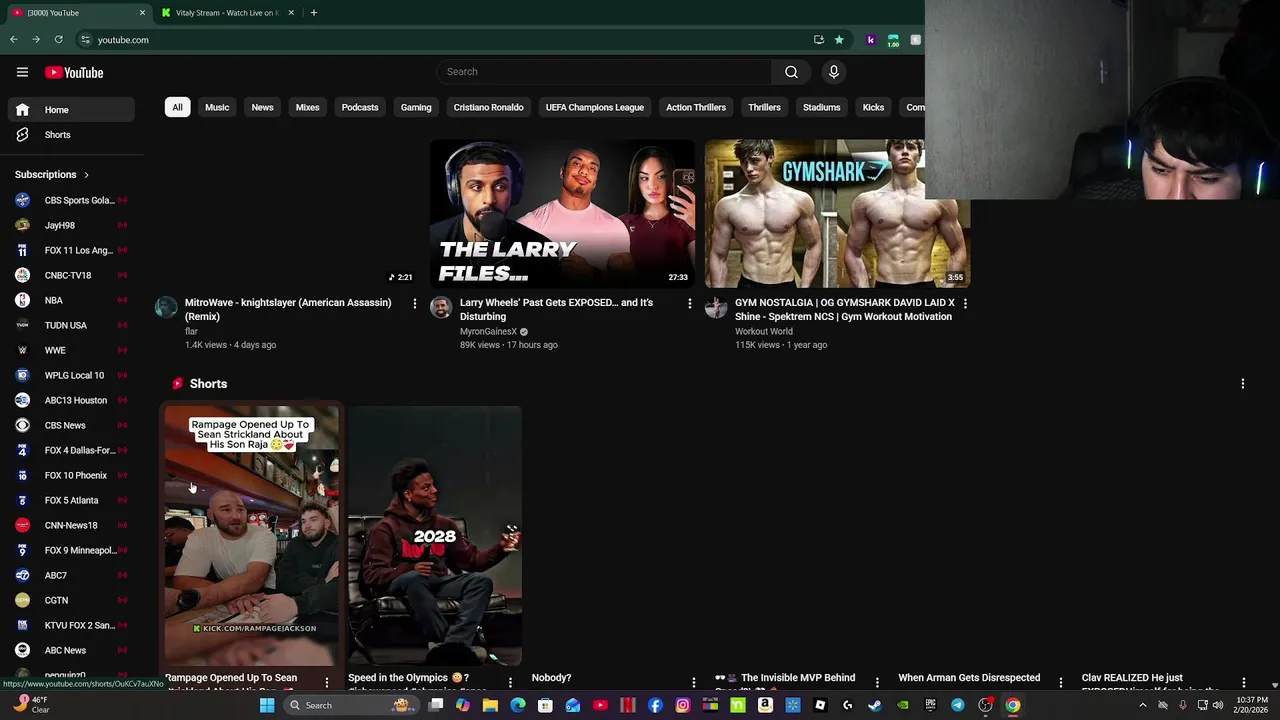The image size is (1280, 720).
Task: Click the Windows taskbar Search box
Action: tap(351, 705)
